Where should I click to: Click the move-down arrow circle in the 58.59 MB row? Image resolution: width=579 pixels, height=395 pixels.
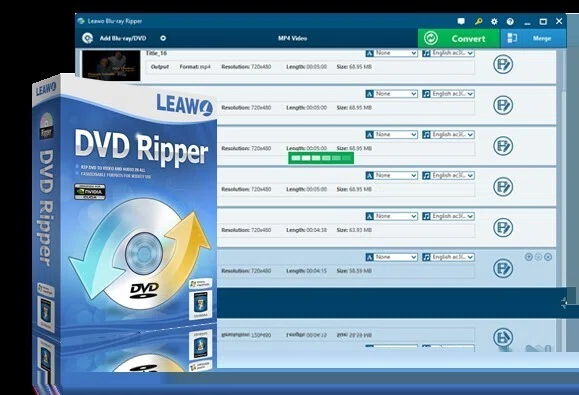point(538,257)
